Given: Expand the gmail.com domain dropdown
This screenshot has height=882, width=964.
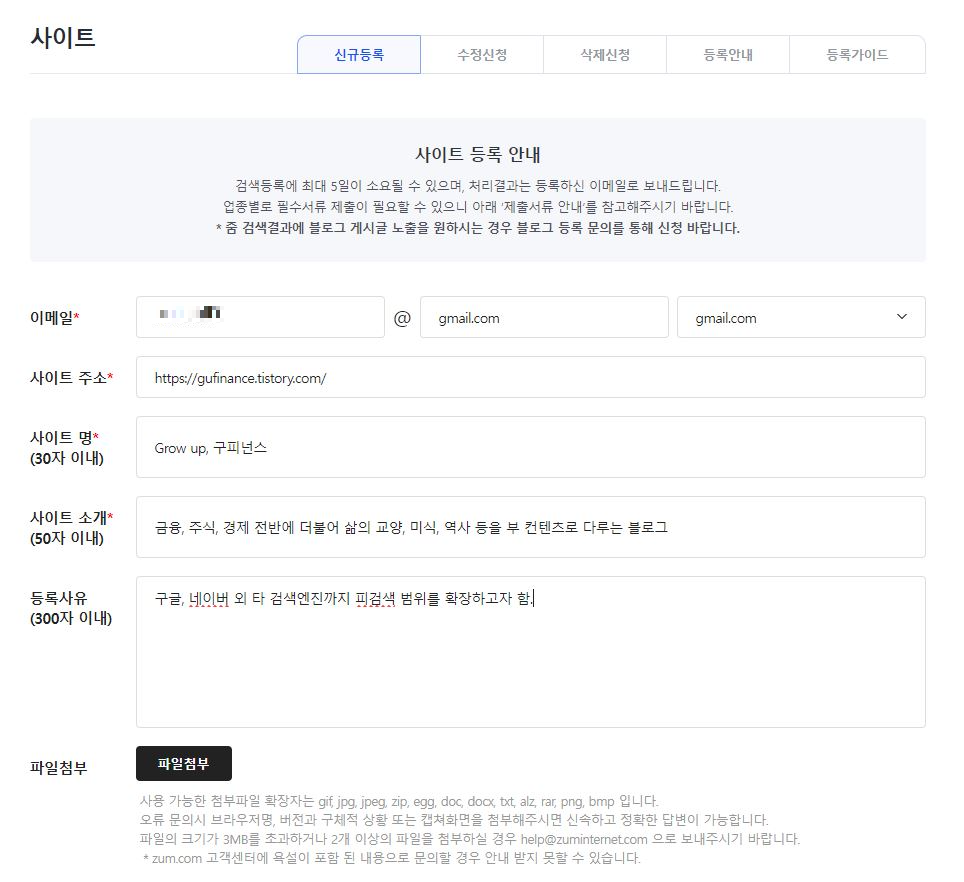Looking at the screenshot, I should click(x=801, y=317).
